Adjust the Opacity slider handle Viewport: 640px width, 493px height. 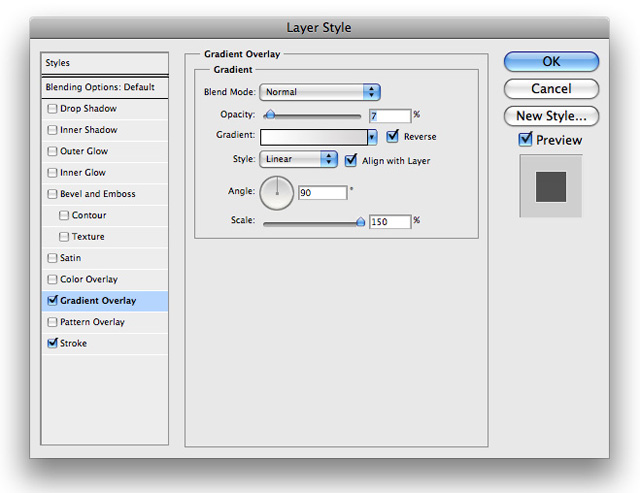pyautogui.click(x=270, y=115)
